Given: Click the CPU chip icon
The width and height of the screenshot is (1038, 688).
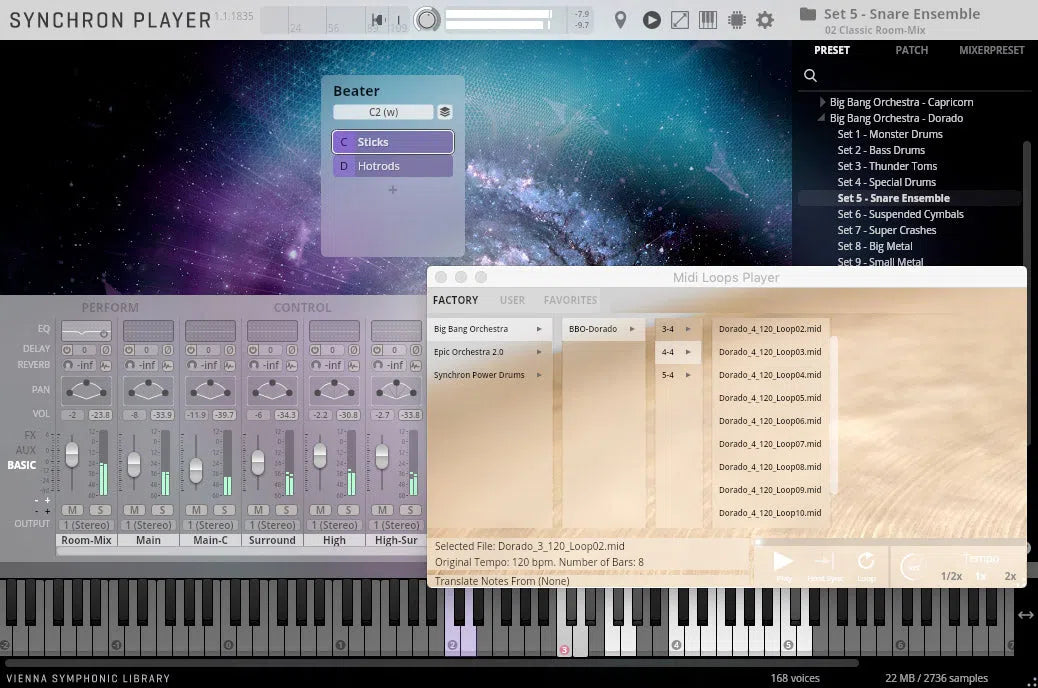Looking at the screenshot, I should click(737, 20).
